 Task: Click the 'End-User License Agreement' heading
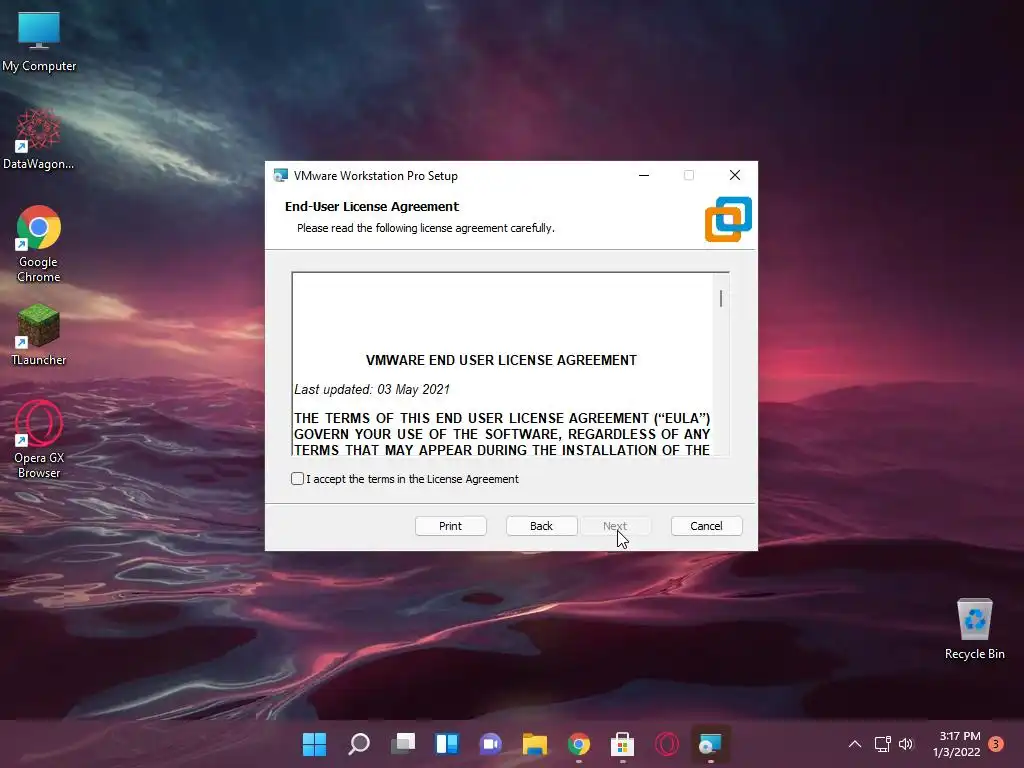[x=372, y=206]
